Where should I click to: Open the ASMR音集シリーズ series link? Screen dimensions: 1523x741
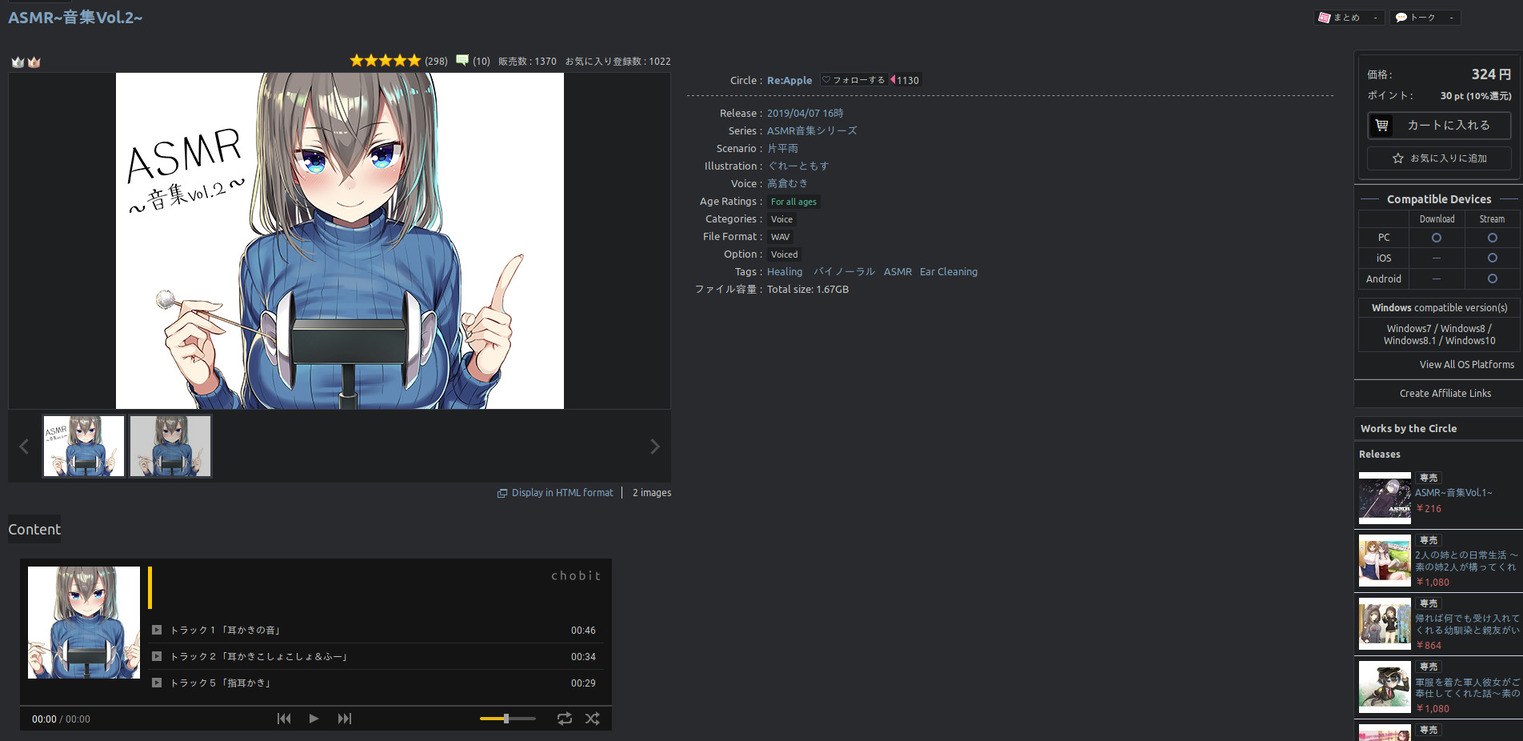tap(812, 131)
